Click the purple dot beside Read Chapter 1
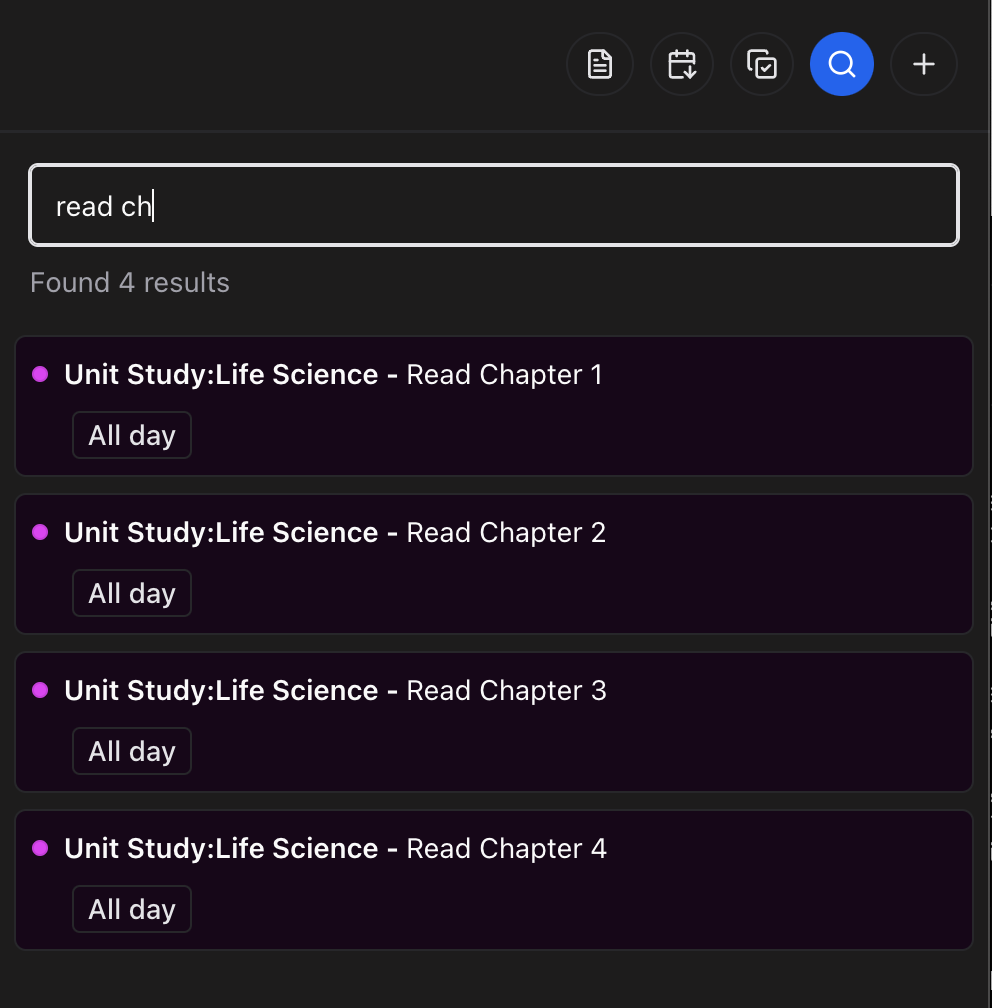The width and height of the screenshot is (992, 1008). 40,374
